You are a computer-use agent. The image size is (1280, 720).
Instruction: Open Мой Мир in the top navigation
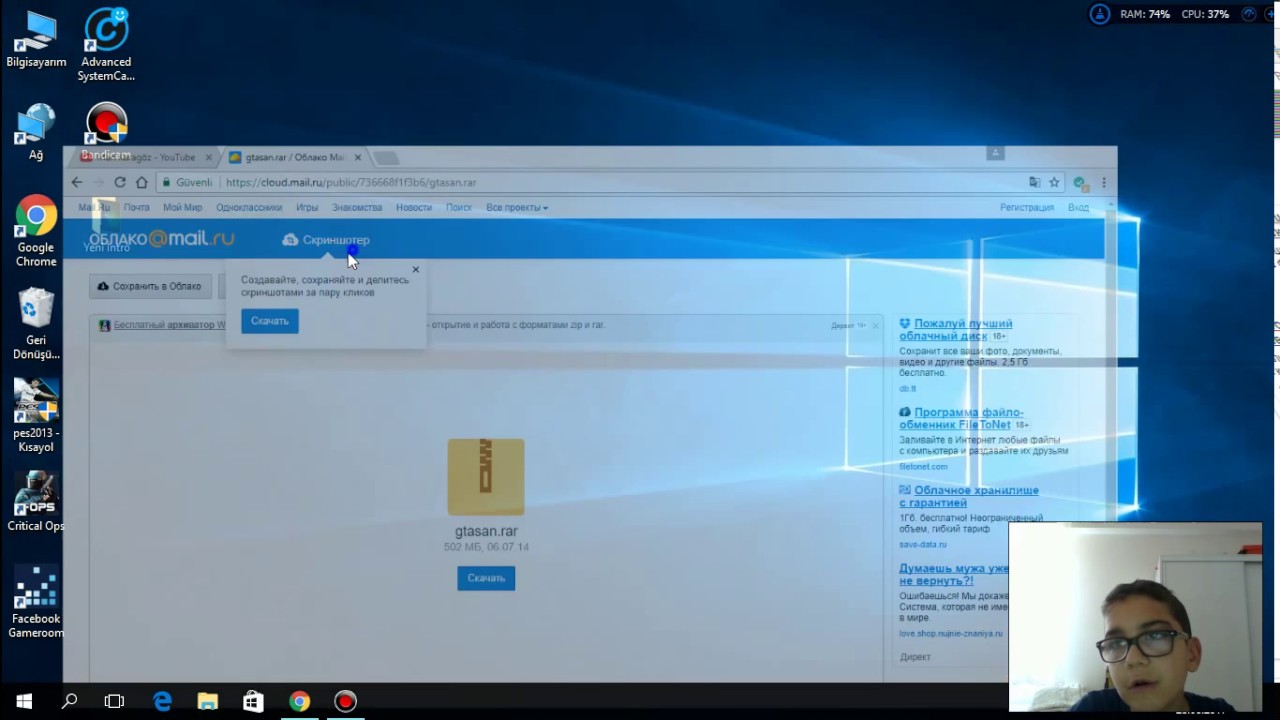[x=183, y=207]
